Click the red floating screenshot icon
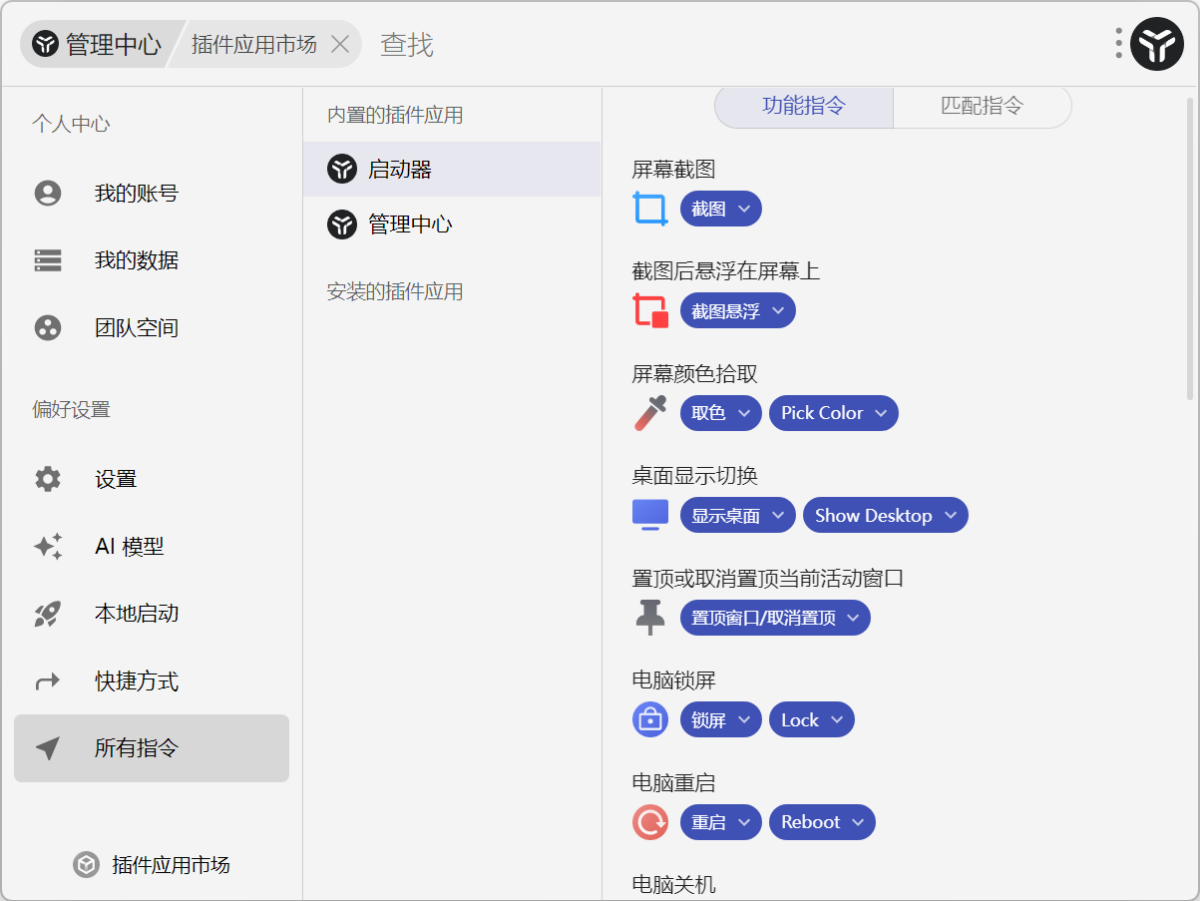Screen dimensions: 1200x901 pyautogui.click(x=650, y=311)
